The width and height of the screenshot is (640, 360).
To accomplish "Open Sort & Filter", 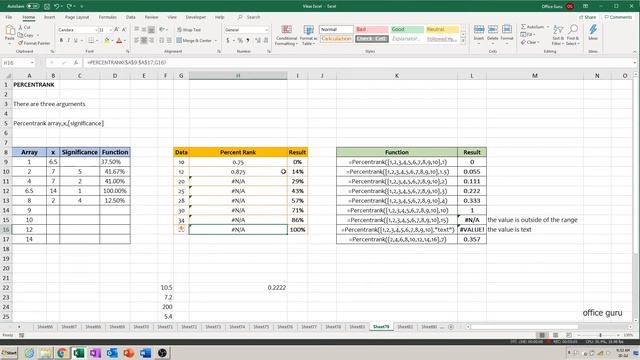I will [x=558, y=35].
